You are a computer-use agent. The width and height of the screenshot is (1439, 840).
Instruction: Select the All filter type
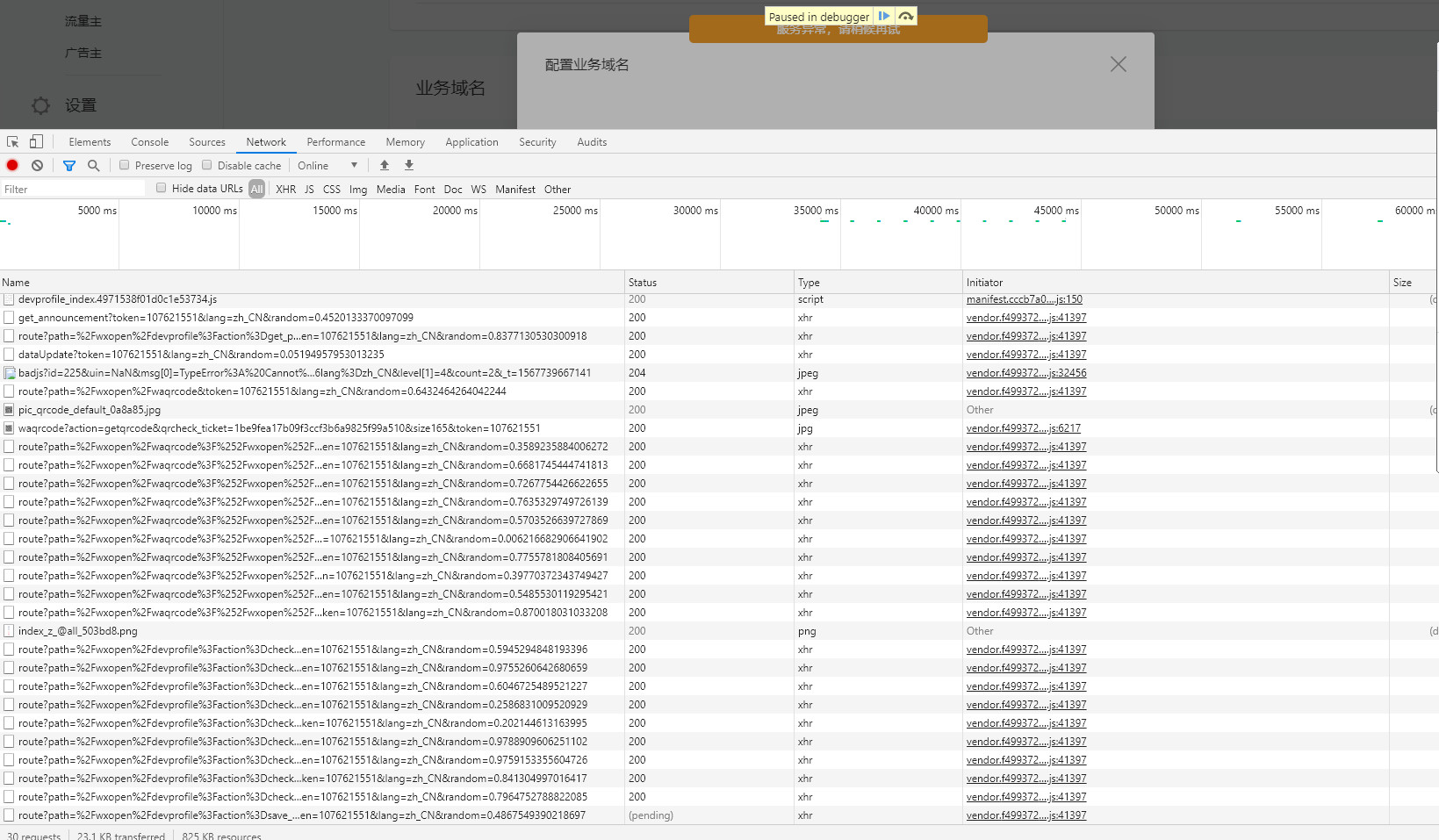point(256,189)
